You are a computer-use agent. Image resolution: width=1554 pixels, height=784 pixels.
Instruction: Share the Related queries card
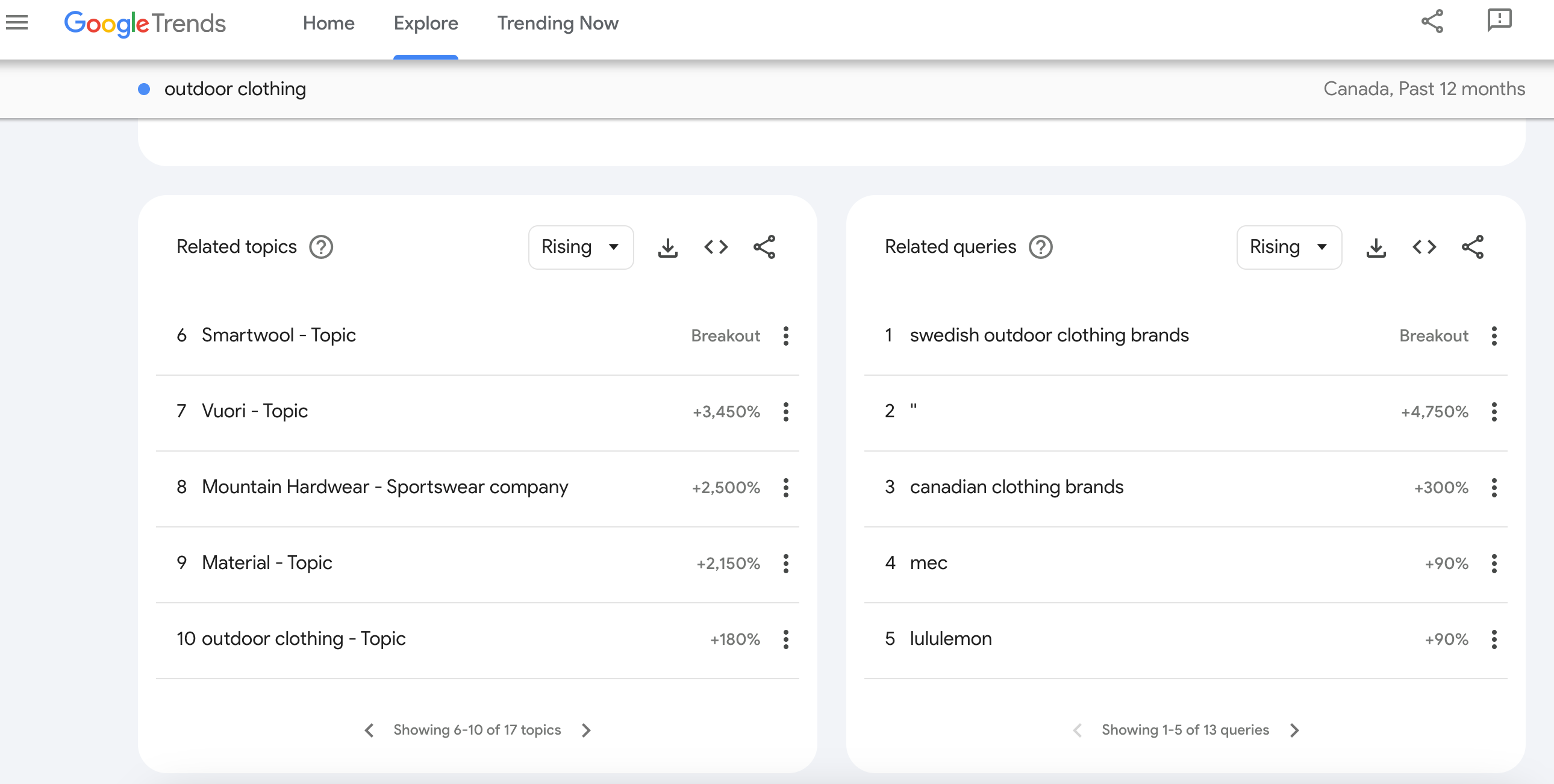[x=1472, y=247]
